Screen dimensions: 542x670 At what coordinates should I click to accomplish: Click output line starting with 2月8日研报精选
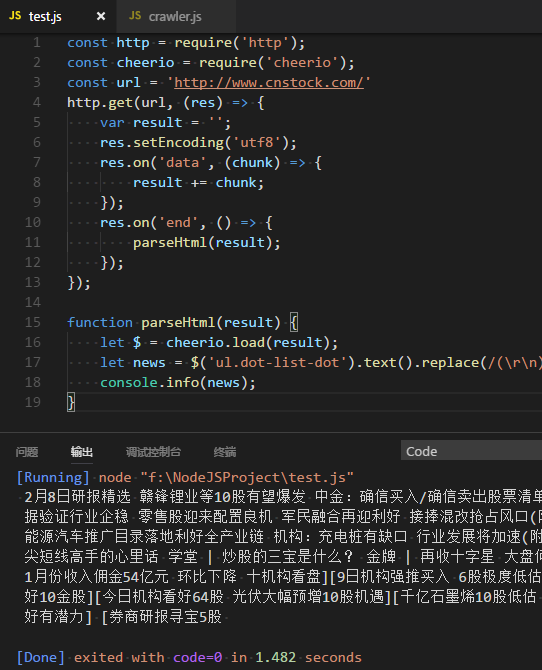283,497
